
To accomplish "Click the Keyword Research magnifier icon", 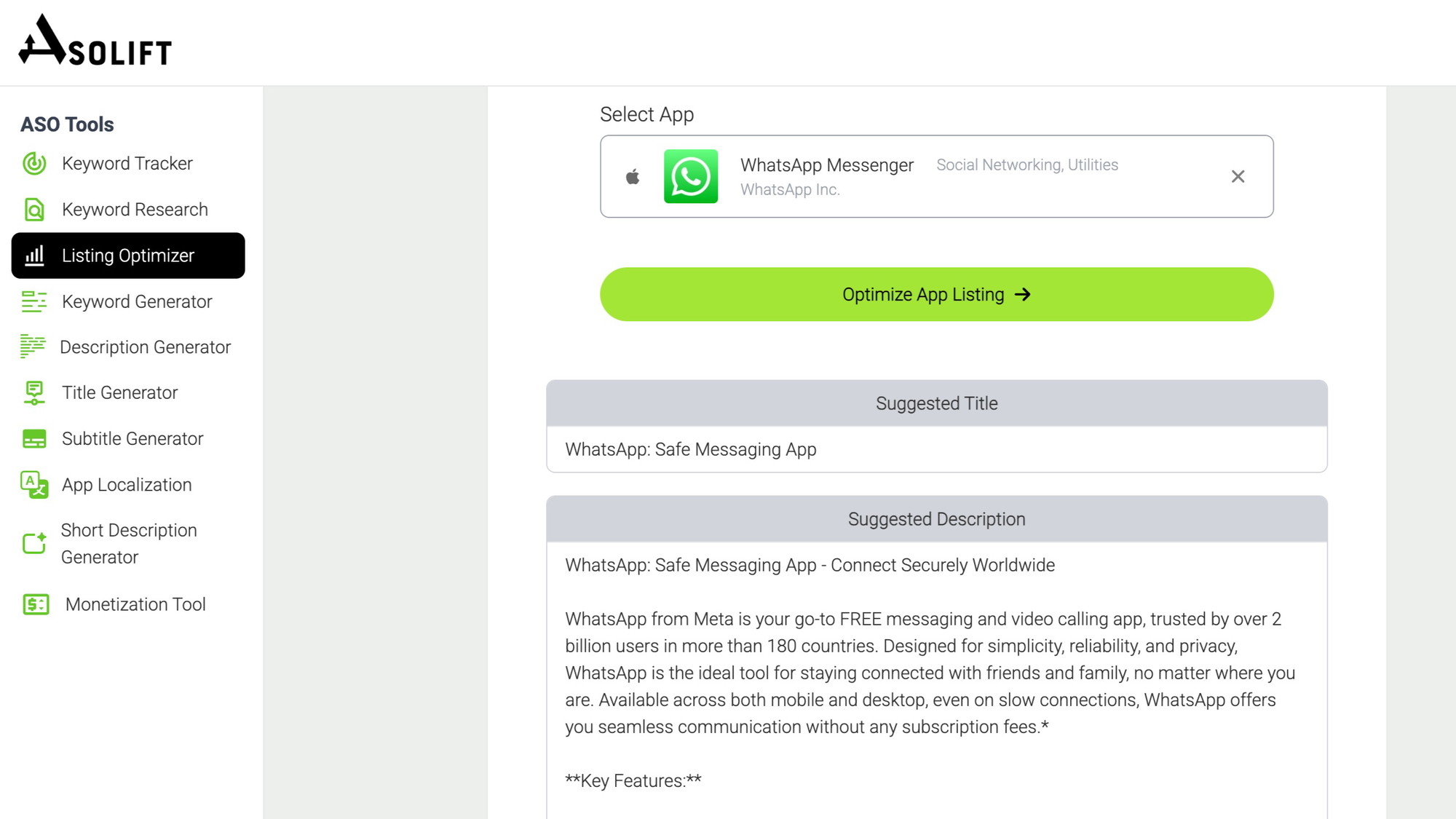I will click(x=34, y=210).
